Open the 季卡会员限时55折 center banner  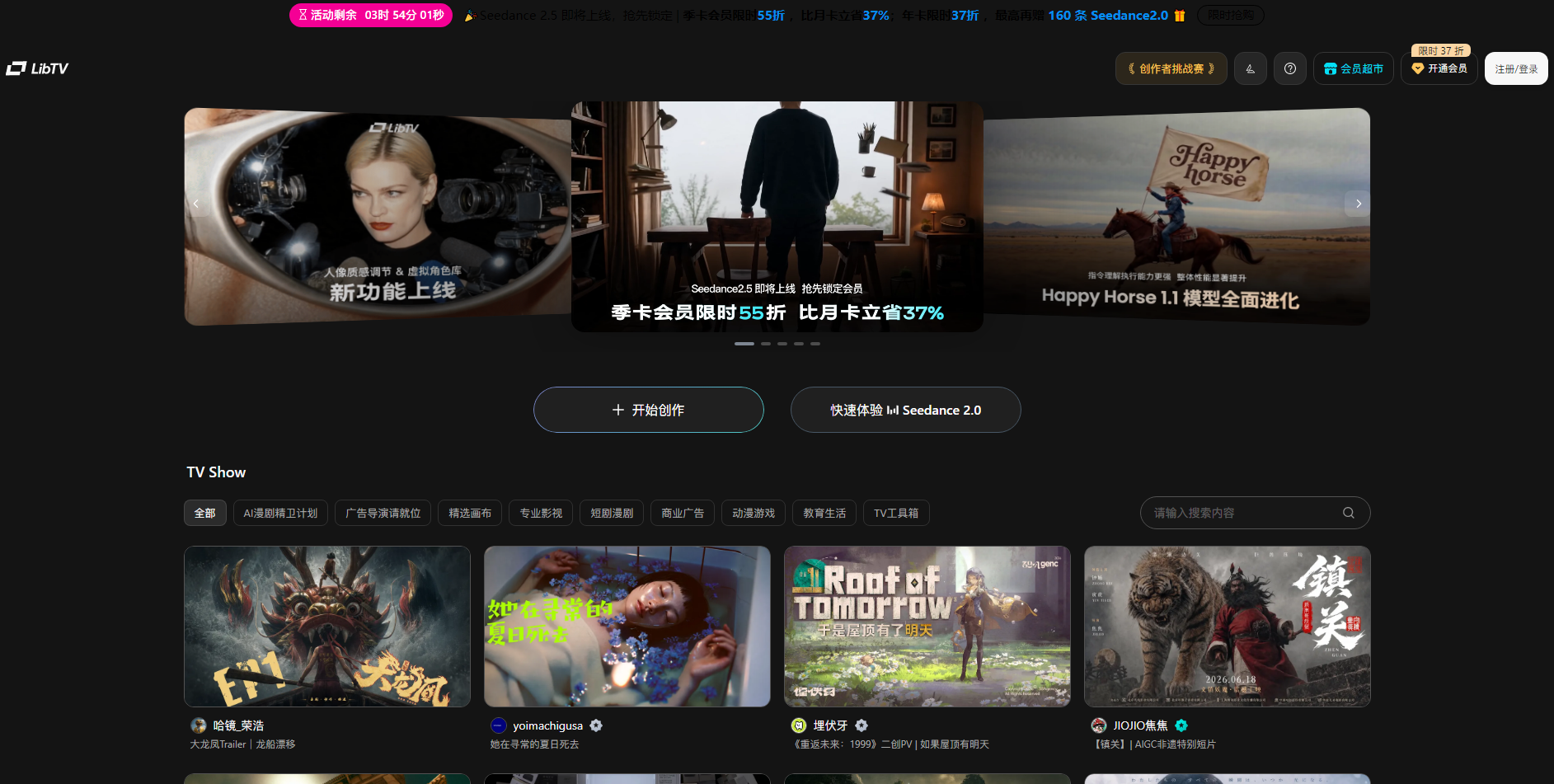pyautogui.click(x=777, y=217)
